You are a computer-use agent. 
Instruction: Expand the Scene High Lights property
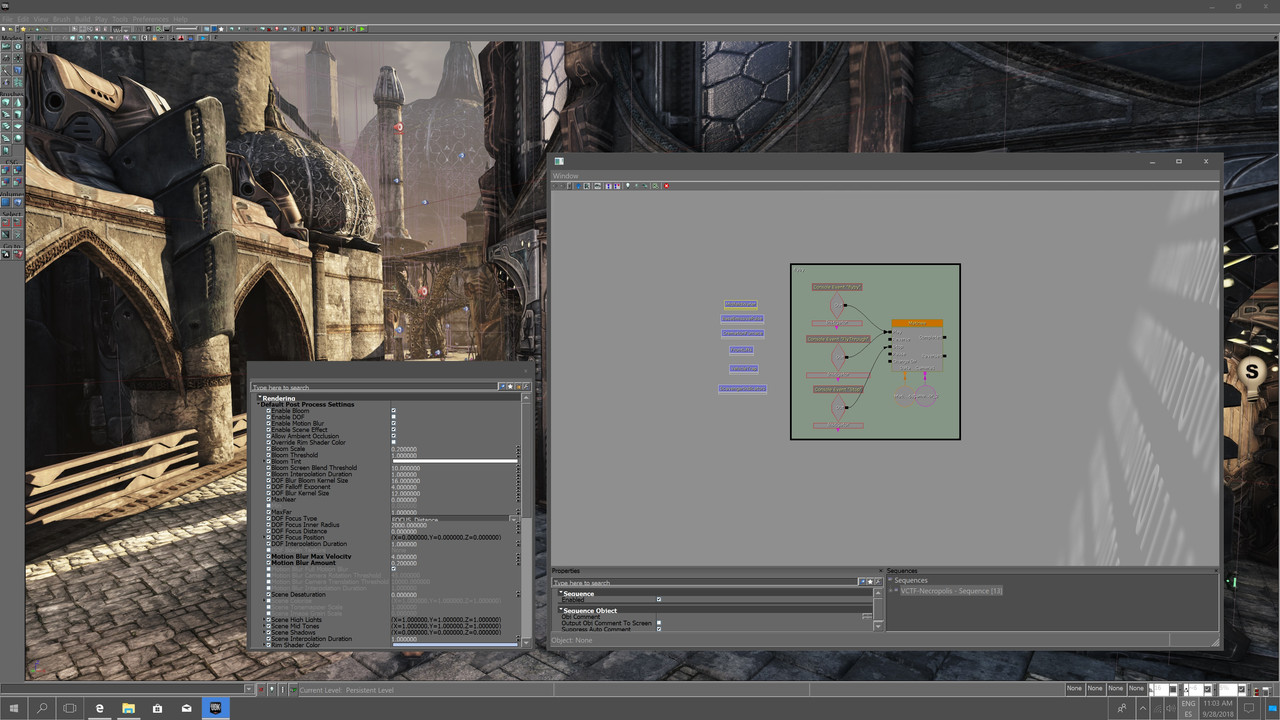(265, 620)
